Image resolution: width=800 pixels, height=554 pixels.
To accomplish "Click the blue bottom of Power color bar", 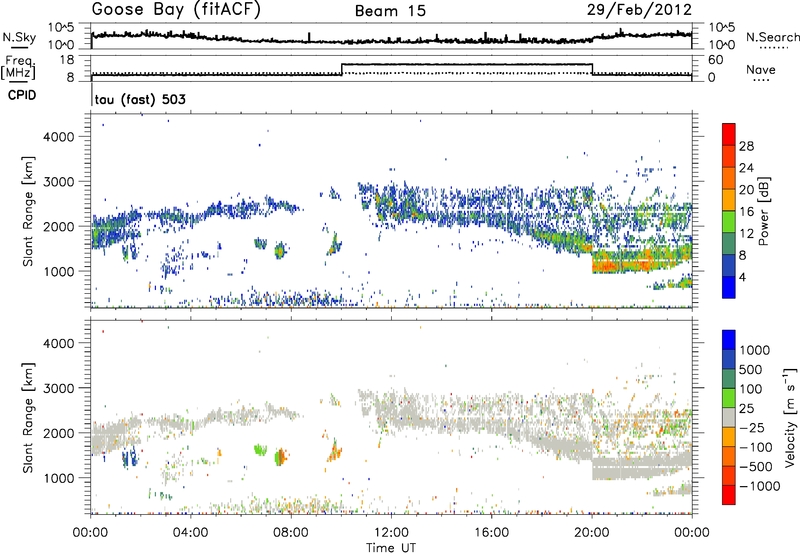I will coord(729,287).
